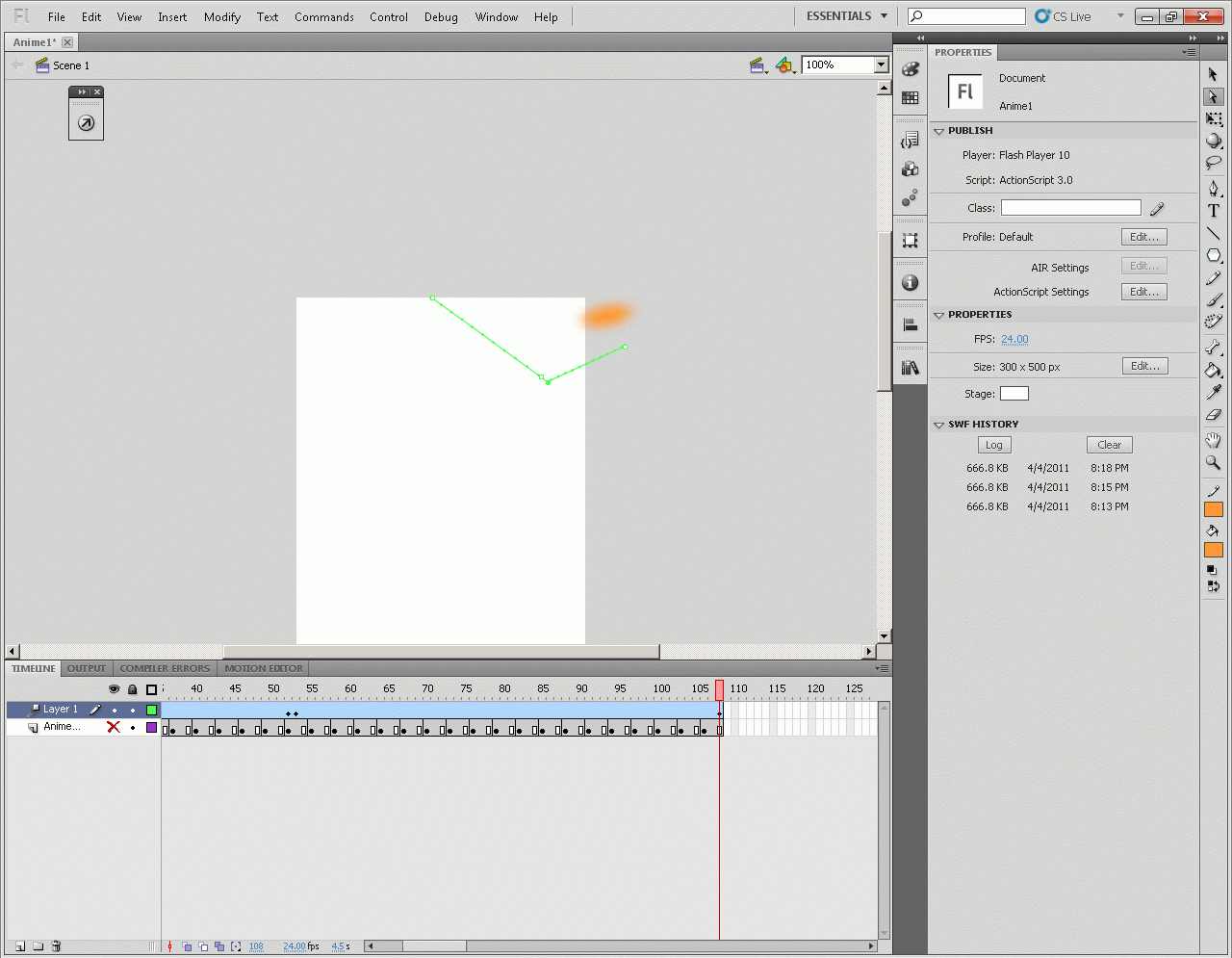Edit ActionScript Settings

pyautogui.click(x=1144, y=292)
